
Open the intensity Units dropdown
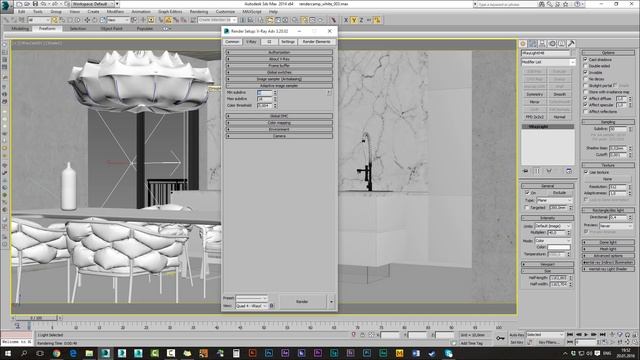[552, 226]
